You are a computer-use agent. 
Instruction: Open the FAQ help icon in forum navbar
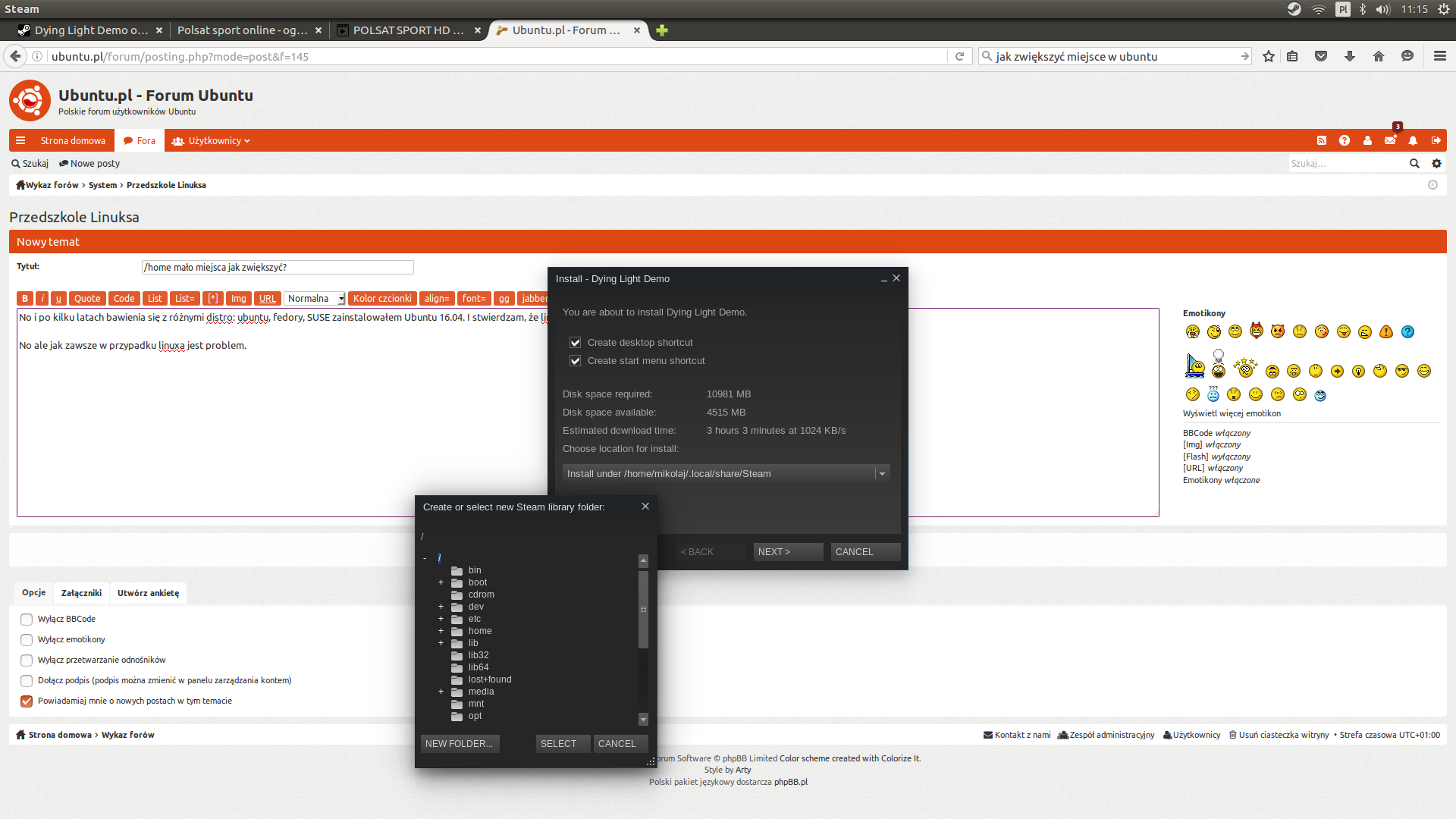[x=1345, y=141]
